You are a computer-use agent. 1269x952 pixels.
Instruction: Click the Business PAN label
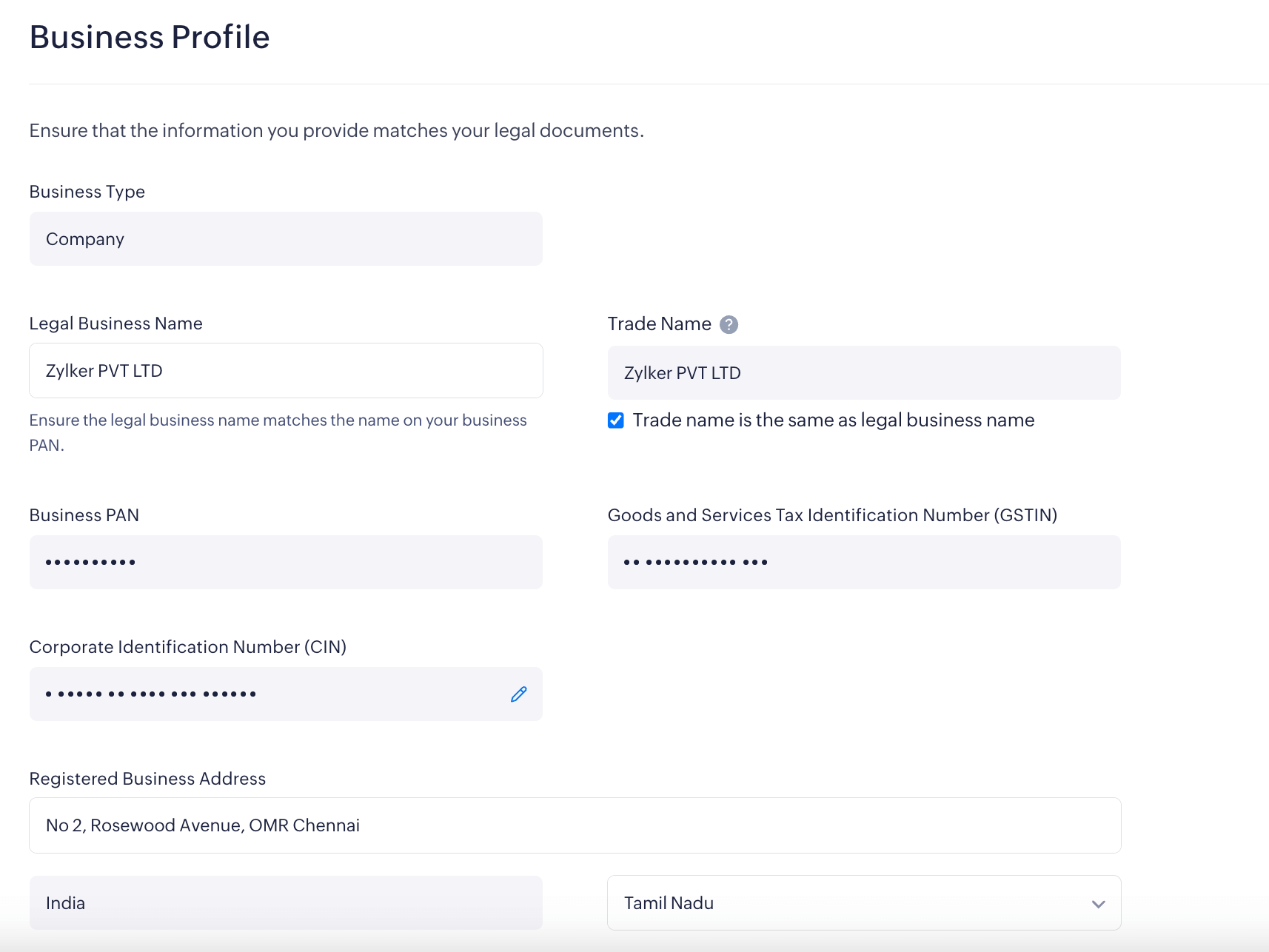pyautogui.click(x=84, y=515)
